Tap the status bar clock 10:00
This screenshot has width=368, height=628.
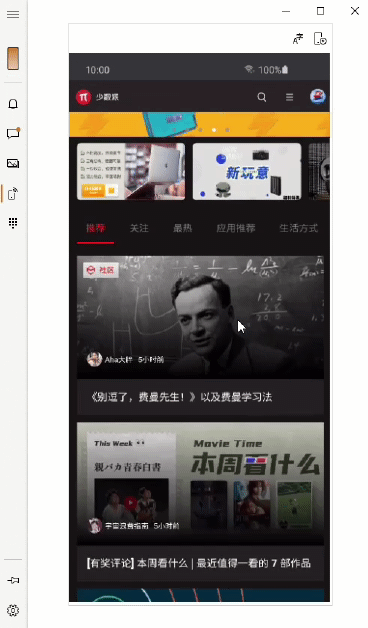97,70
